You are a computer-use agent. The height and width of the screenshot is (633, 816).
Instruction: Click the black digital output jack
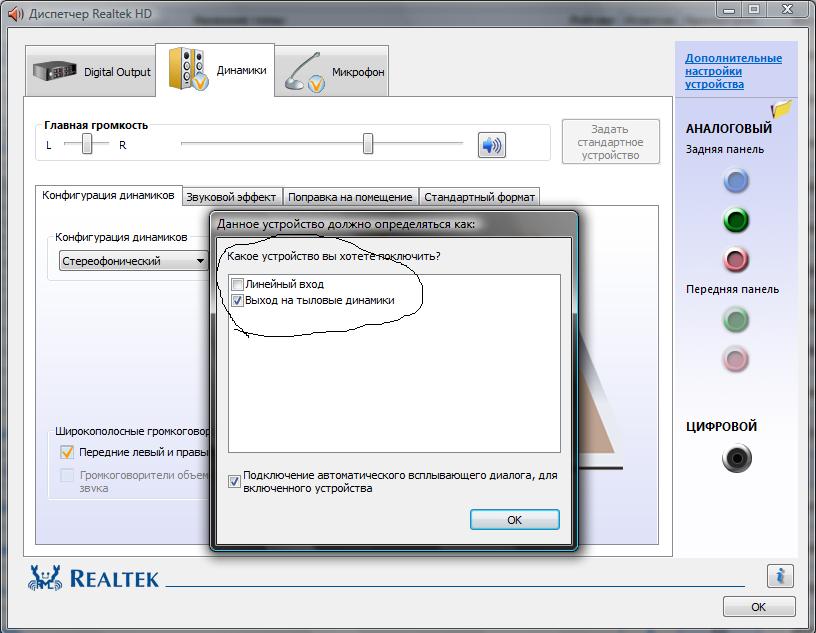[736, 458]
